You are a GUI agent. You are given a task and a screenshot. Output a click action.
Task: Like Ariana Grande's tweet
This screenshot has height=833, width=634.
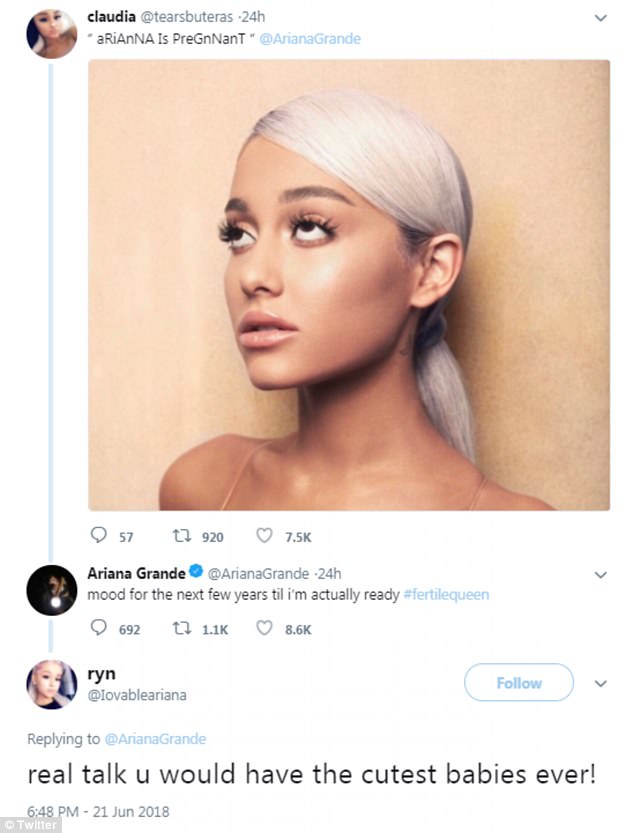click(x=265, y=629)
